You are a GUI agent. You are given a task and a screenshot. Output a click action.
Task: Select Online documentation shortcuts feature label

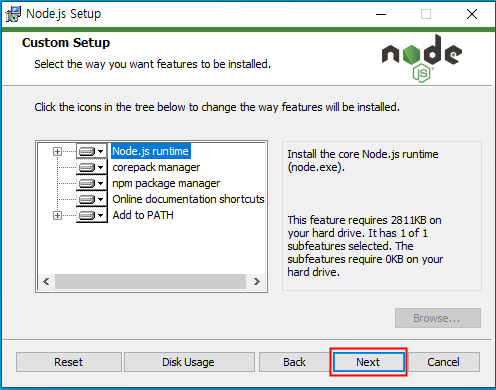pyautogui.click(x=188, y=199)
